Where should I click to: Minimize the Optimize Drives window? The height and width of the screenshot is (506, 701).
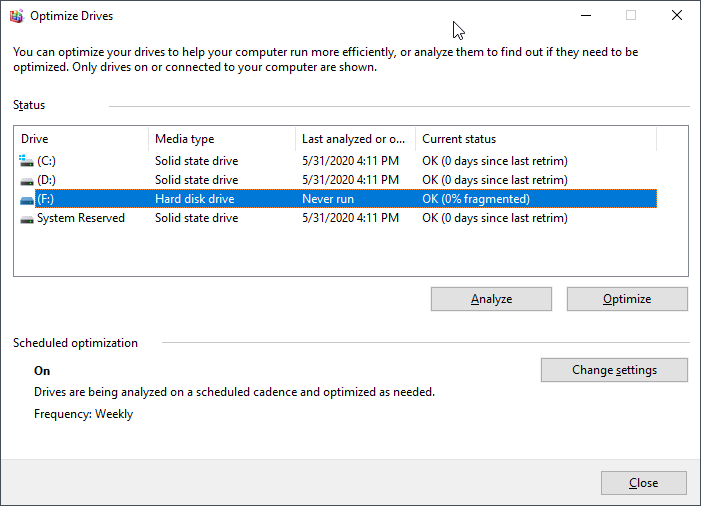pos(585,15)
